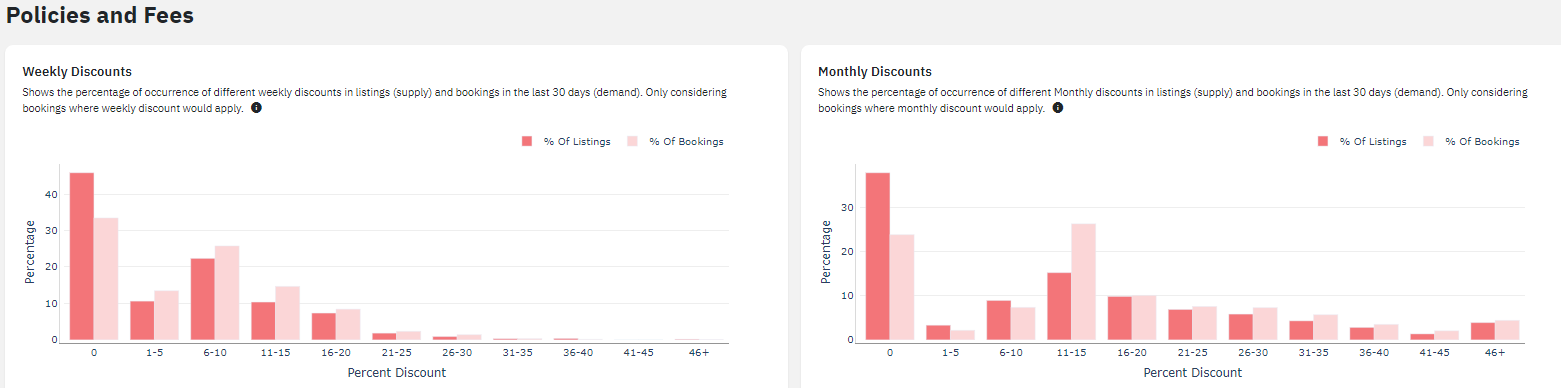1561x388 pixels.
Task: Toggle '% Of Listings' legend in the monthly chart
Action: [1362, 141]
